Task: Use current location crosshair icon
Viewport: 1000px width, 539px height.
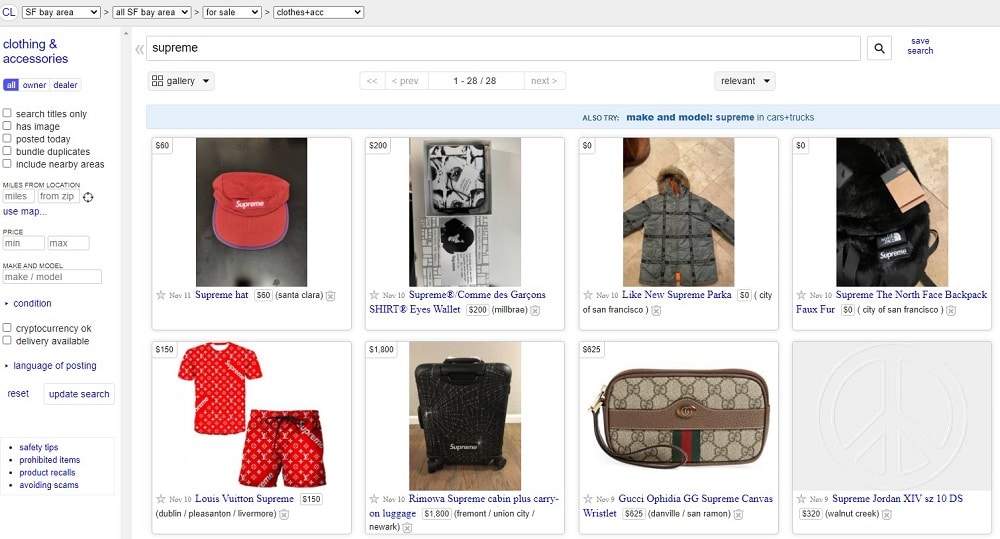Action: (88, 197)
